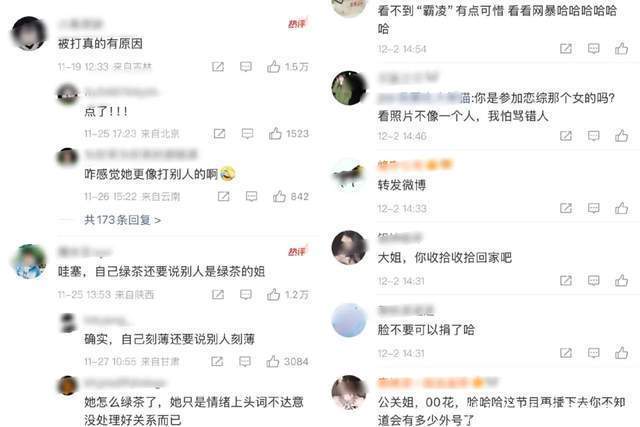
Task: Like the comment posted 12-2 14:54
Action: click(621, 49)
